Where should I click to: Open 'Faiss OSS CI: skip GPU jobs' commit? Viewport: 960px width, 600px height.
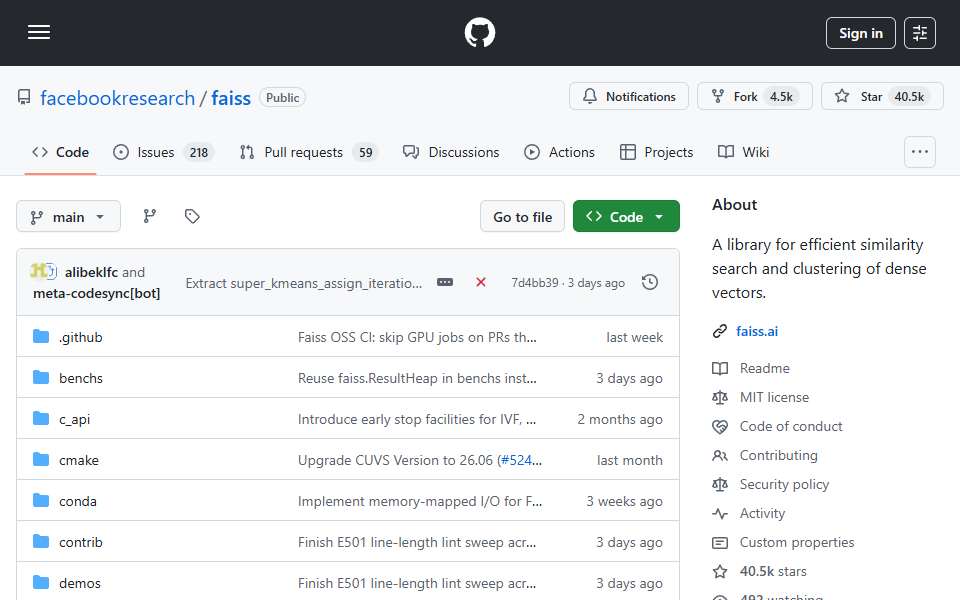(417, 337)
